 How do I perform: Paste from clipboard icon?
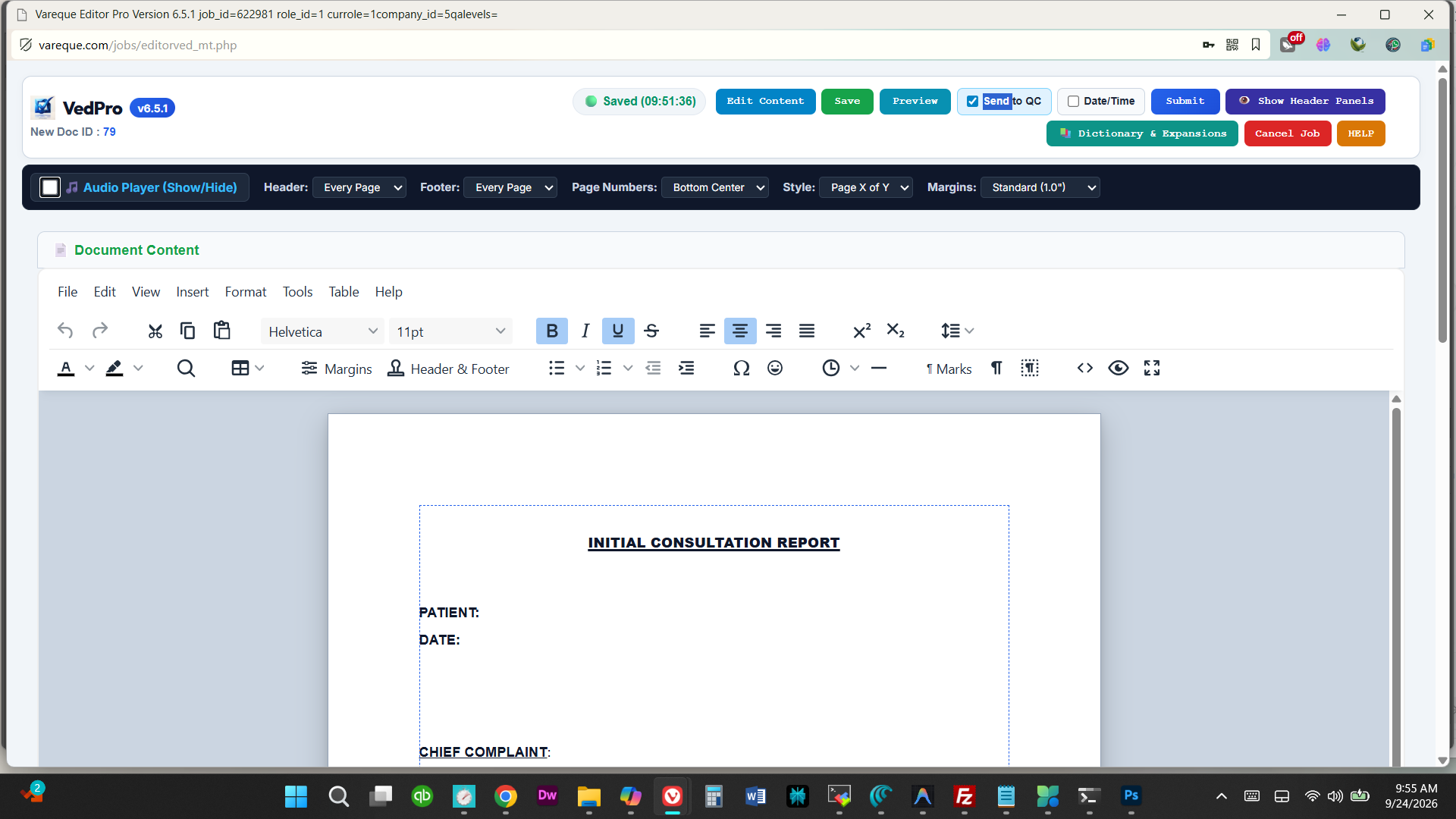221,331
